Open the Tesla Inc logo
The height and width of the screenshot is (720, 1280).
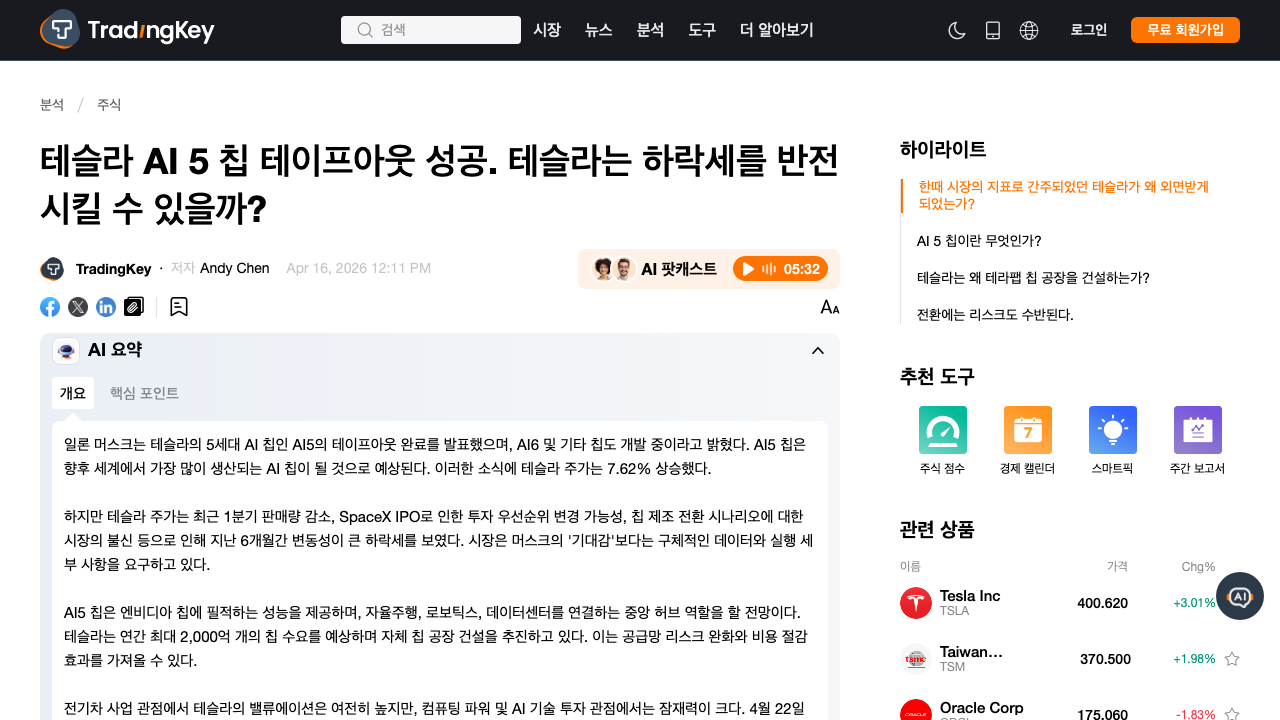tap(916, 603)
